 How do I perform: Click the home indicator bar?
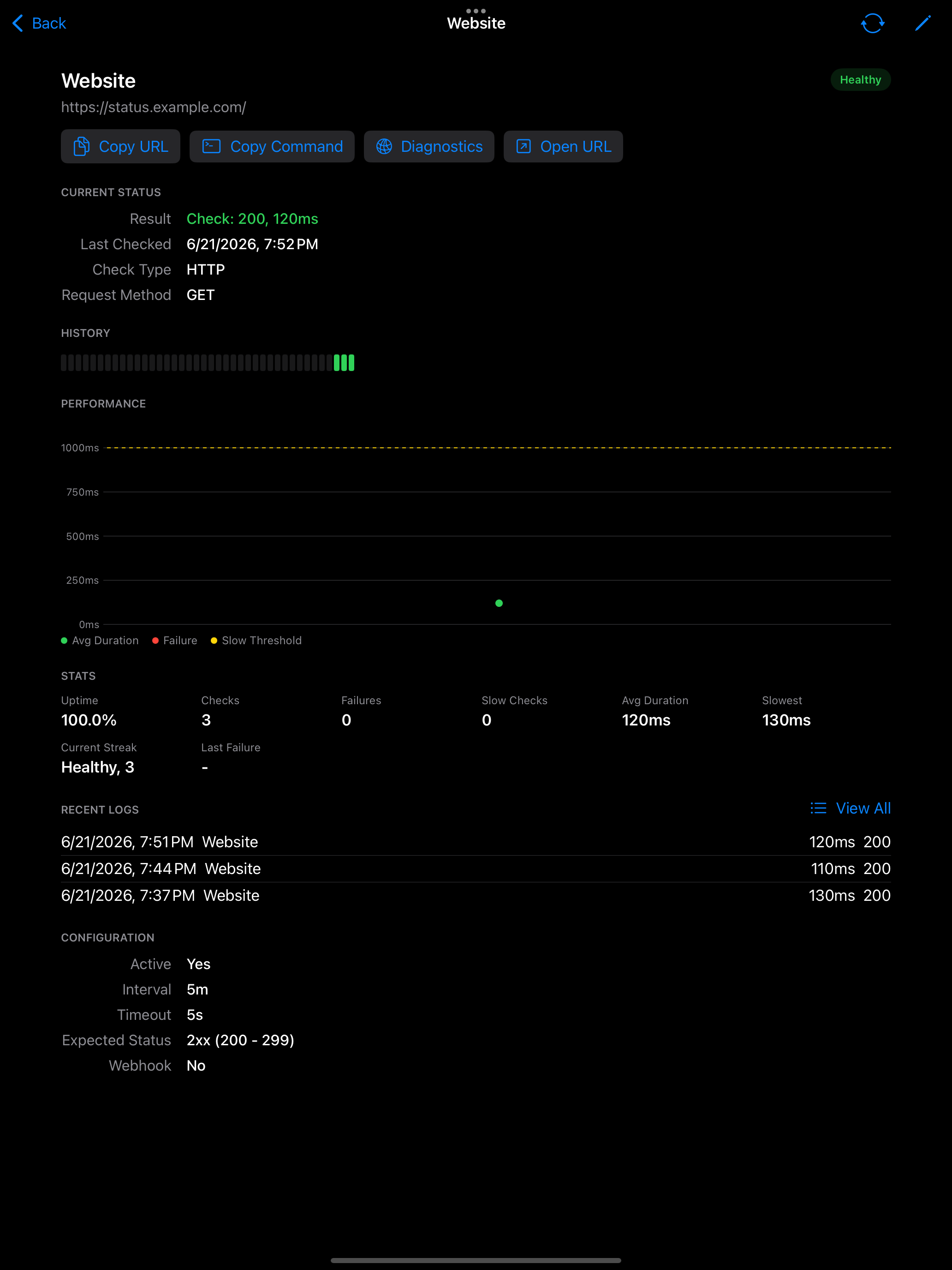[476, 1260]
